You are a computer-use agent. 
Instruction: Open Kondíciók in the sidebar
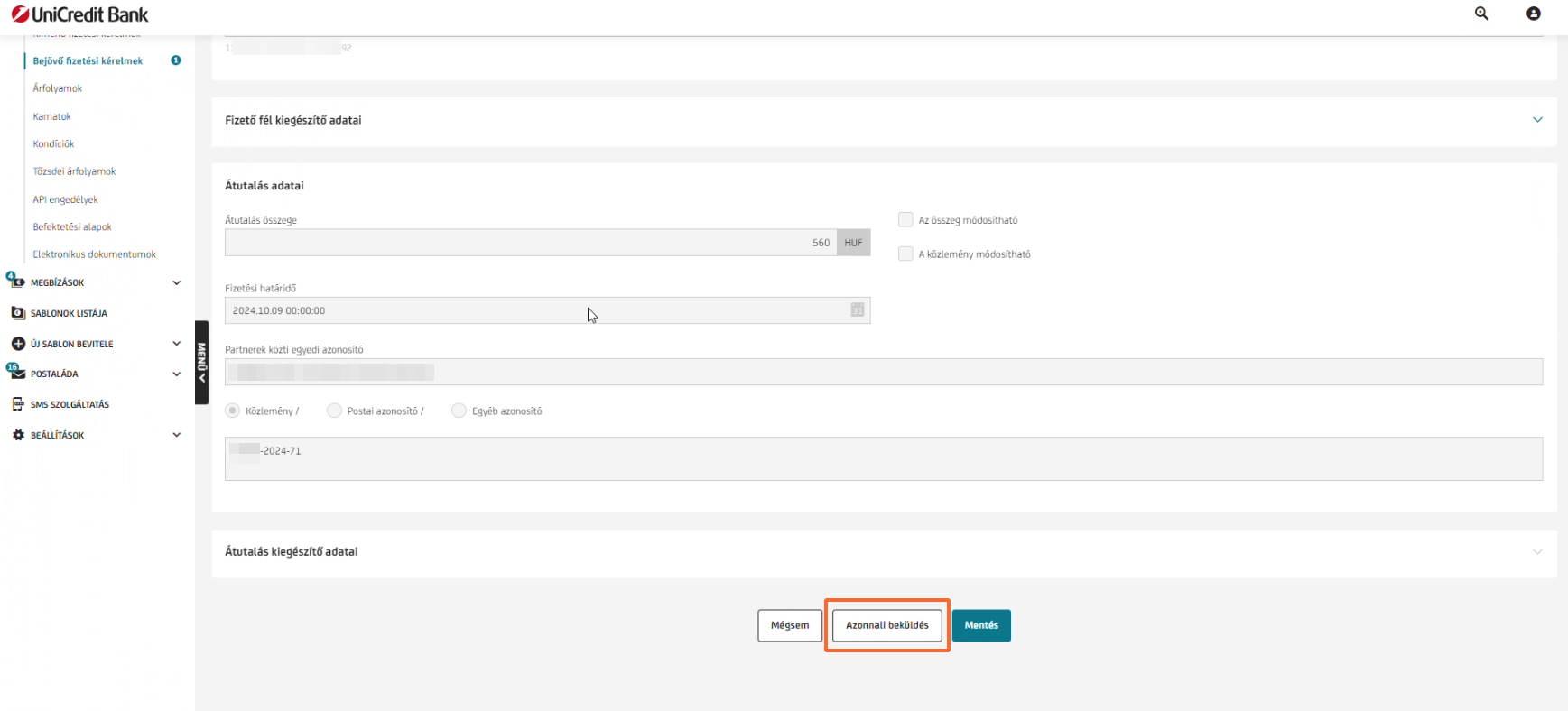[53, 143]
